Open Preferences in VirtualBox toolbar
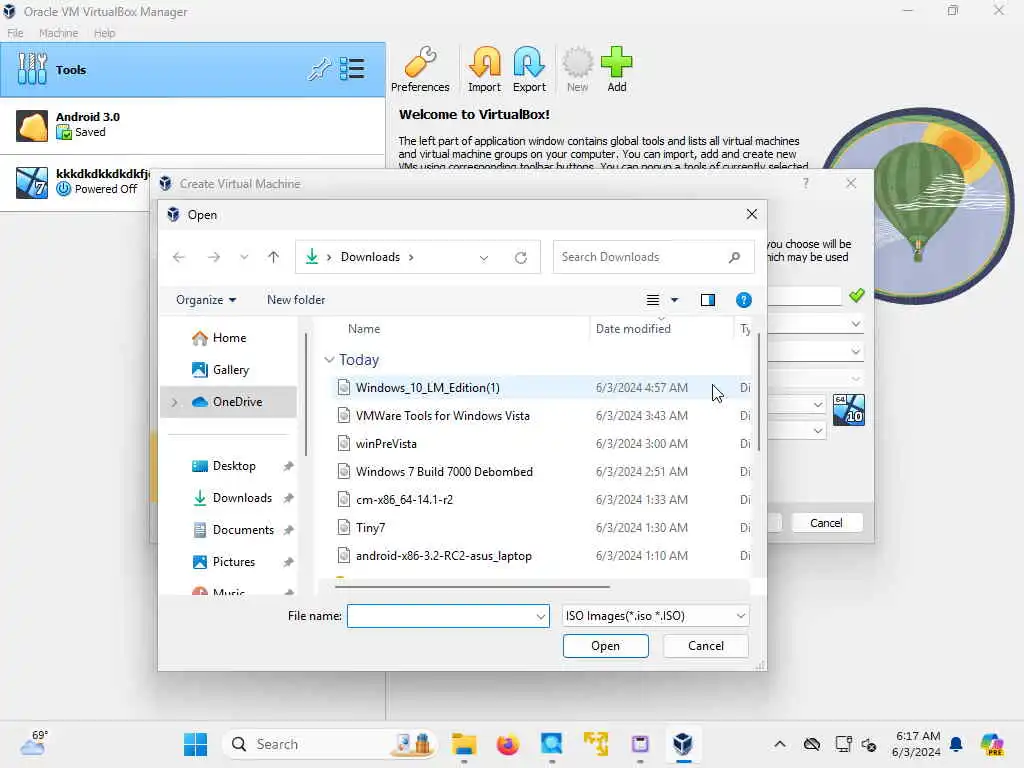Viewport: 1024px width, 768px height. (420, 69)
